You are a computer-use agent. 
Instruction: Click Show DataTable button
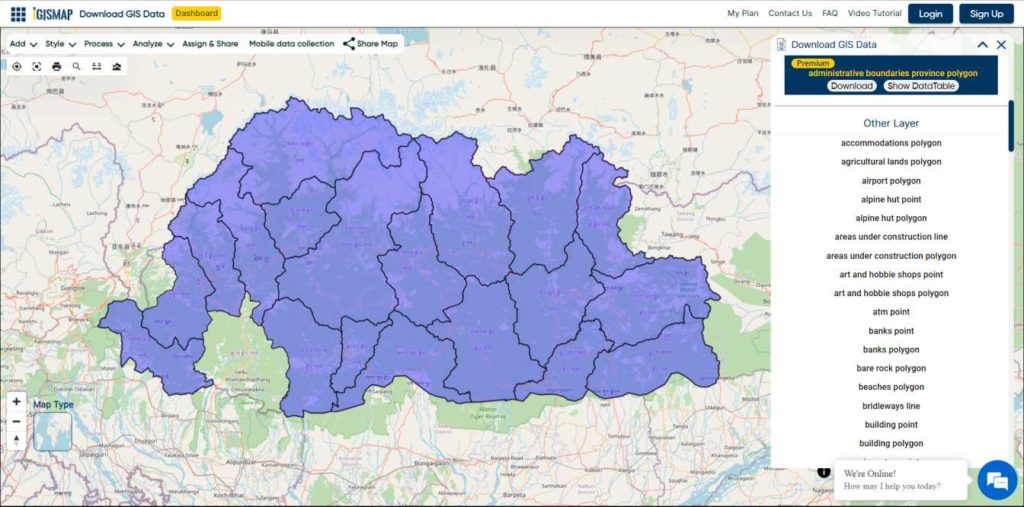(x=921, y=86)
